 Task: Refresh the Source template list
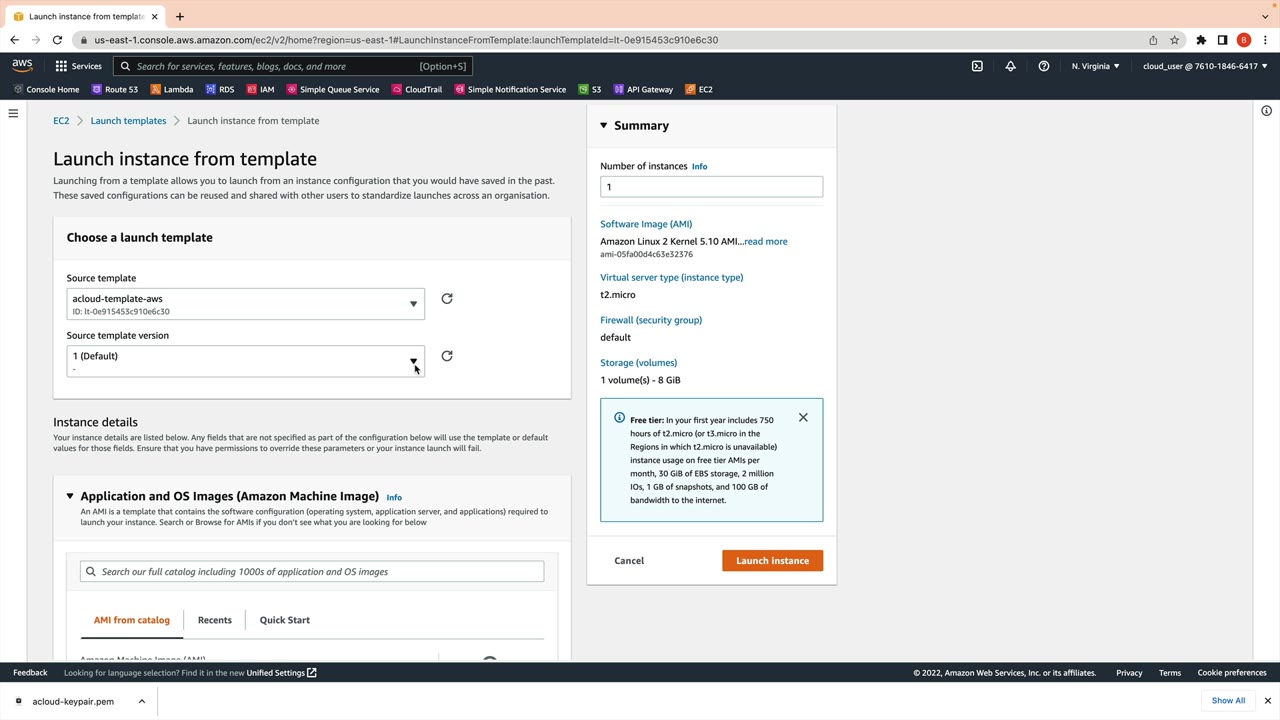coord(447,299)
